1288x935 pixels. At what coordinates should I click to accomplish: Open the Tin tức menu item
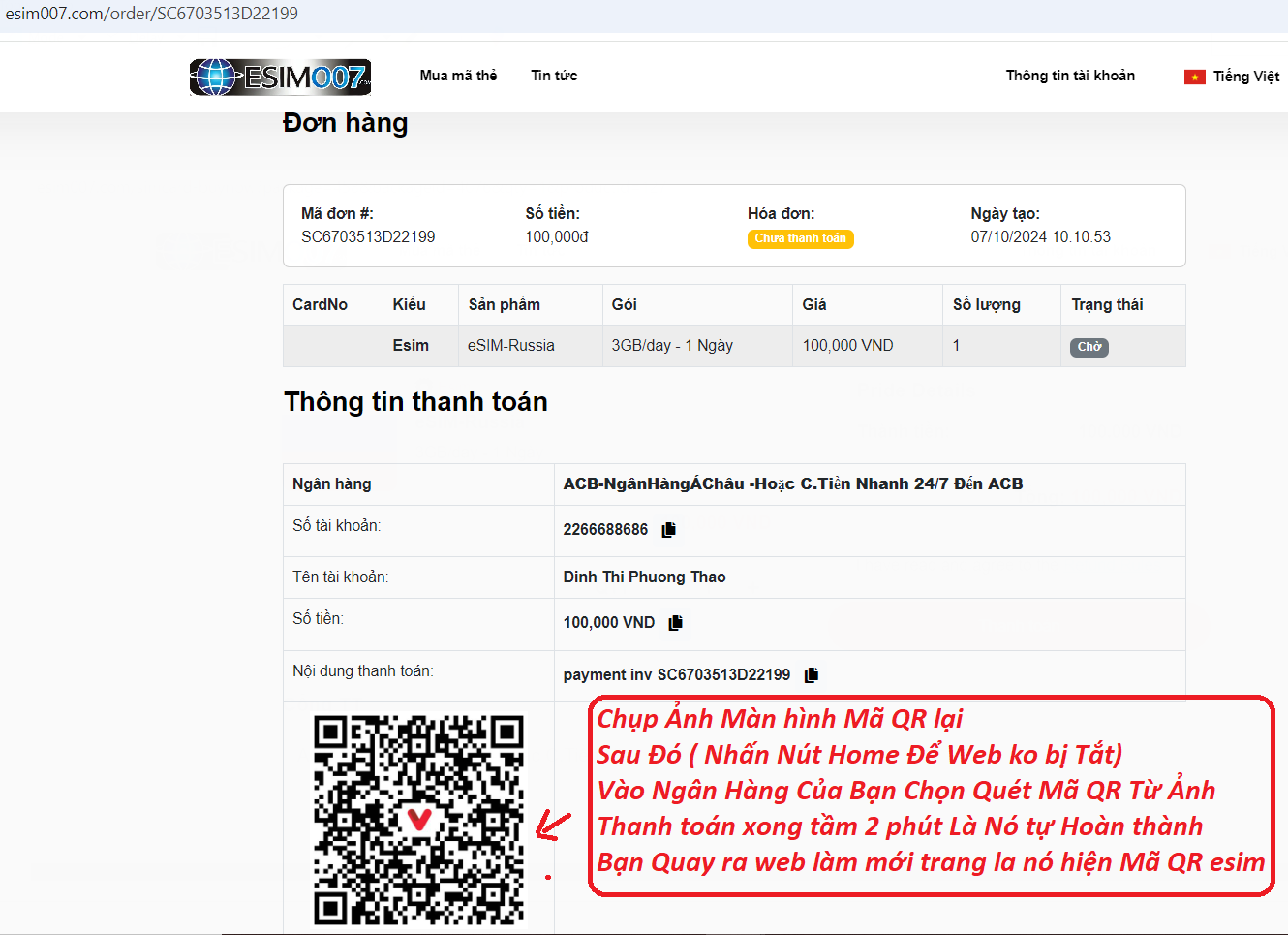point(554,76)
